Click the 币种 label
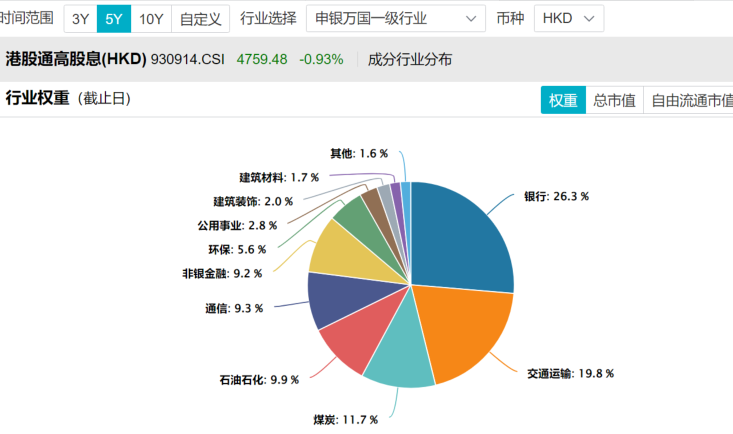The width and height of the screenshot is (733, 434). [510, 18]
